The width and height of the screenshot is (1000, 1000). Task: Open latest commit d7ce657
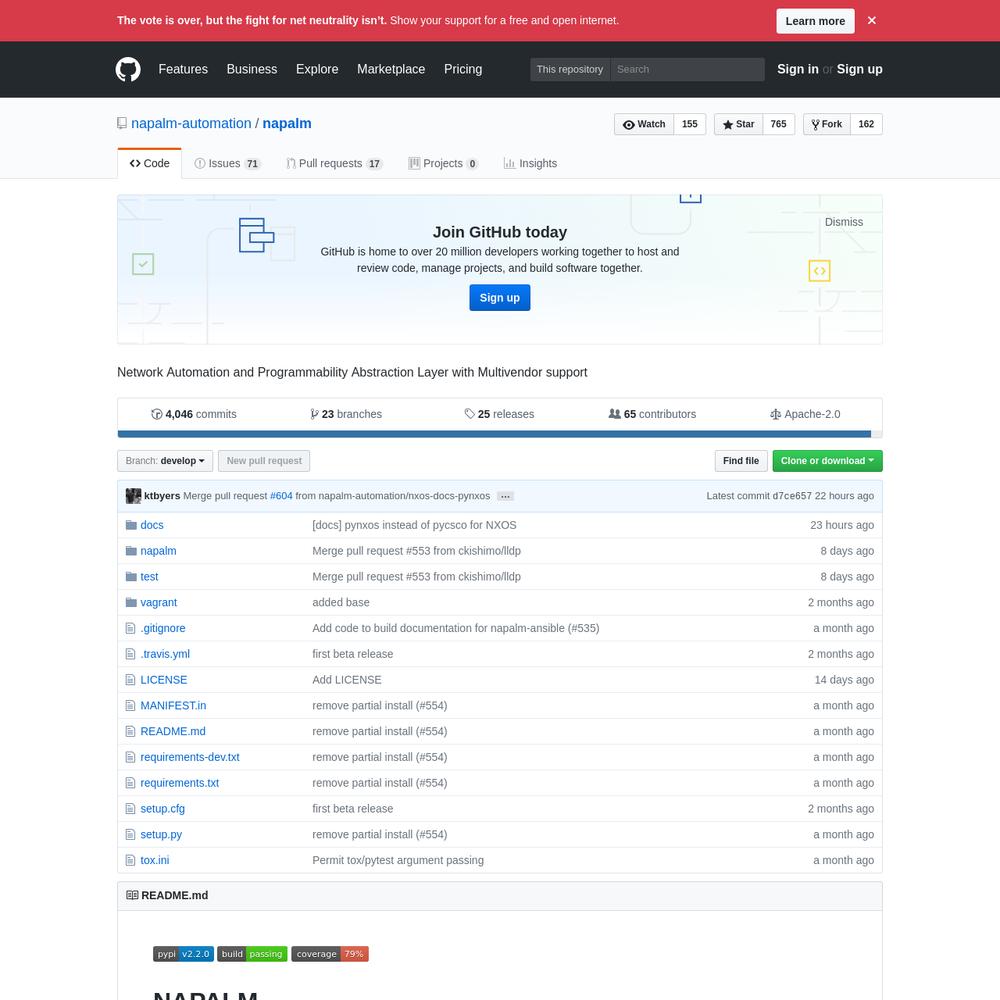[791, 496]
